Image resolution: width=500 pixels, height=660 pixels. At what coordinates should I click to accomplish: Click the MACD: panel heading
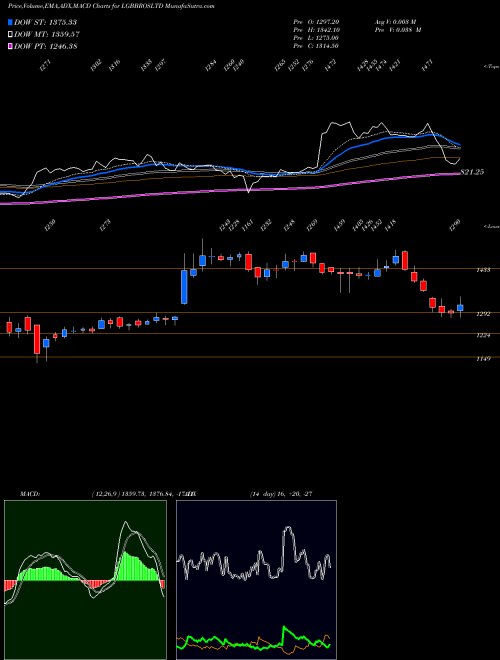point(29,494)
